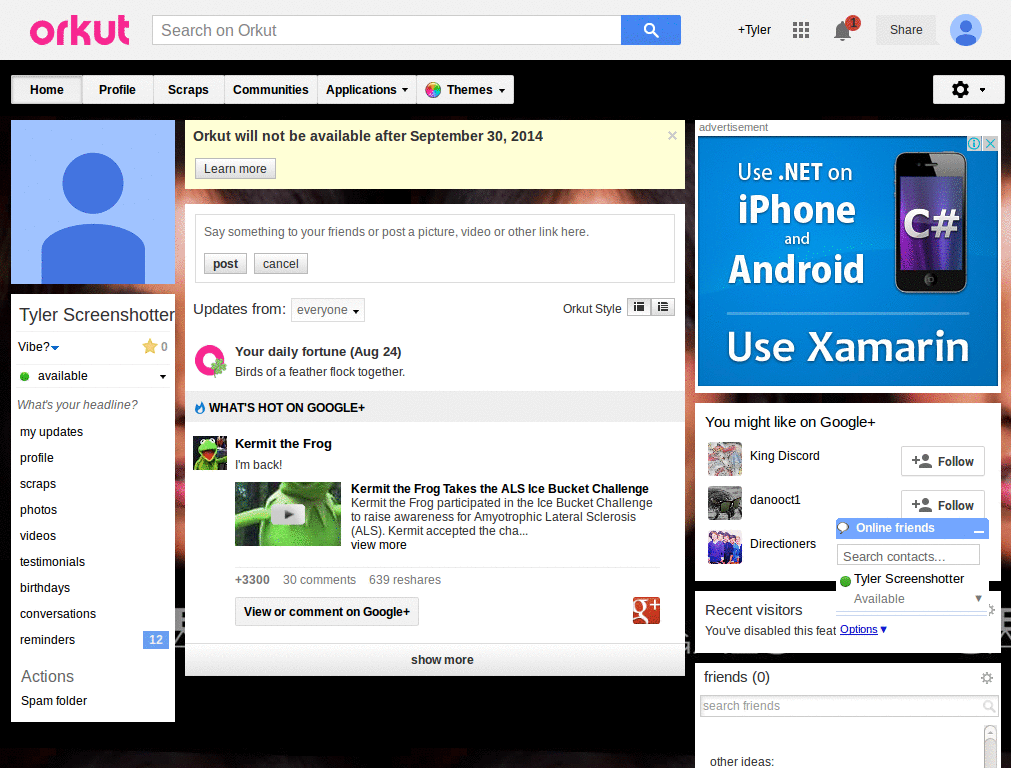Dismiss the Orkut shutdown notice

click(x=672, y=136)
